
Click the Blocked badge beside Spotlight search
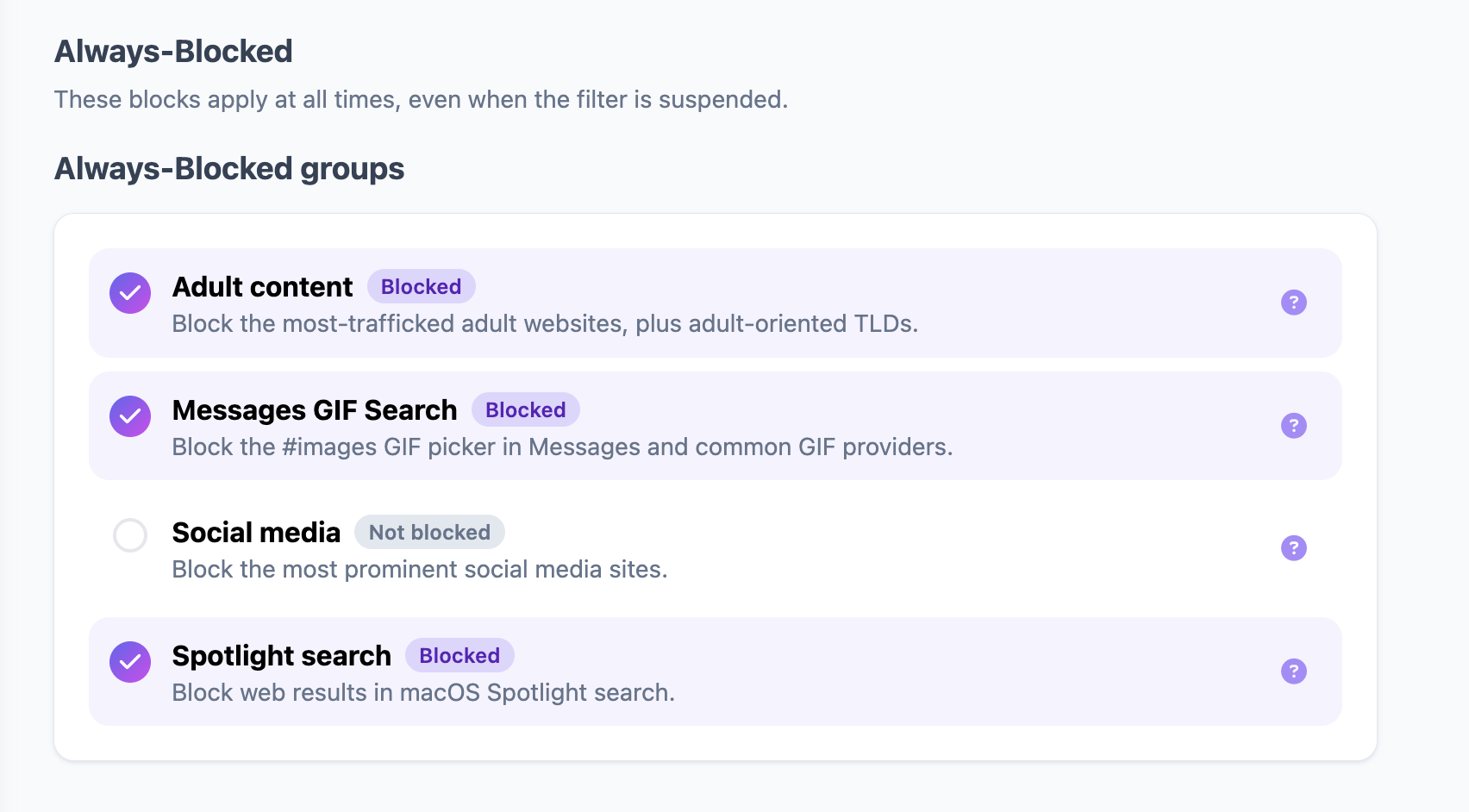[459, 656]
